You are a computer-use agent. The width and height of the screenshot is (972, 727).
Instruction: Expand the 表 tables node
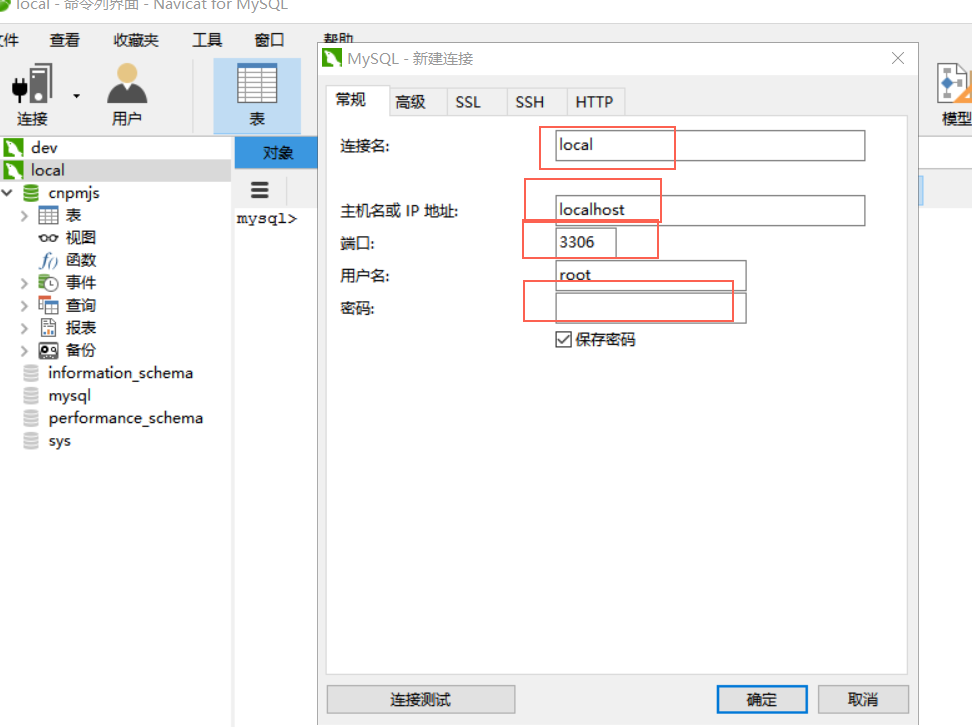click(x=24, y=216)
